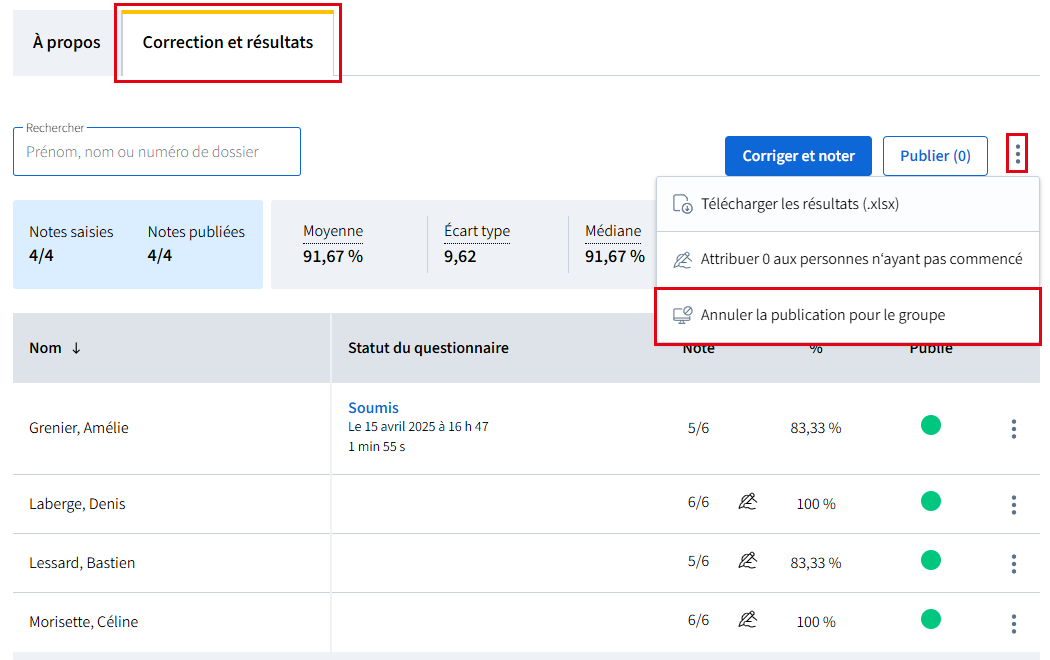Toggle the green published dot for Laberge, Denis
1050x660 pixels.
pyautogui.click(x=931, y=501)
